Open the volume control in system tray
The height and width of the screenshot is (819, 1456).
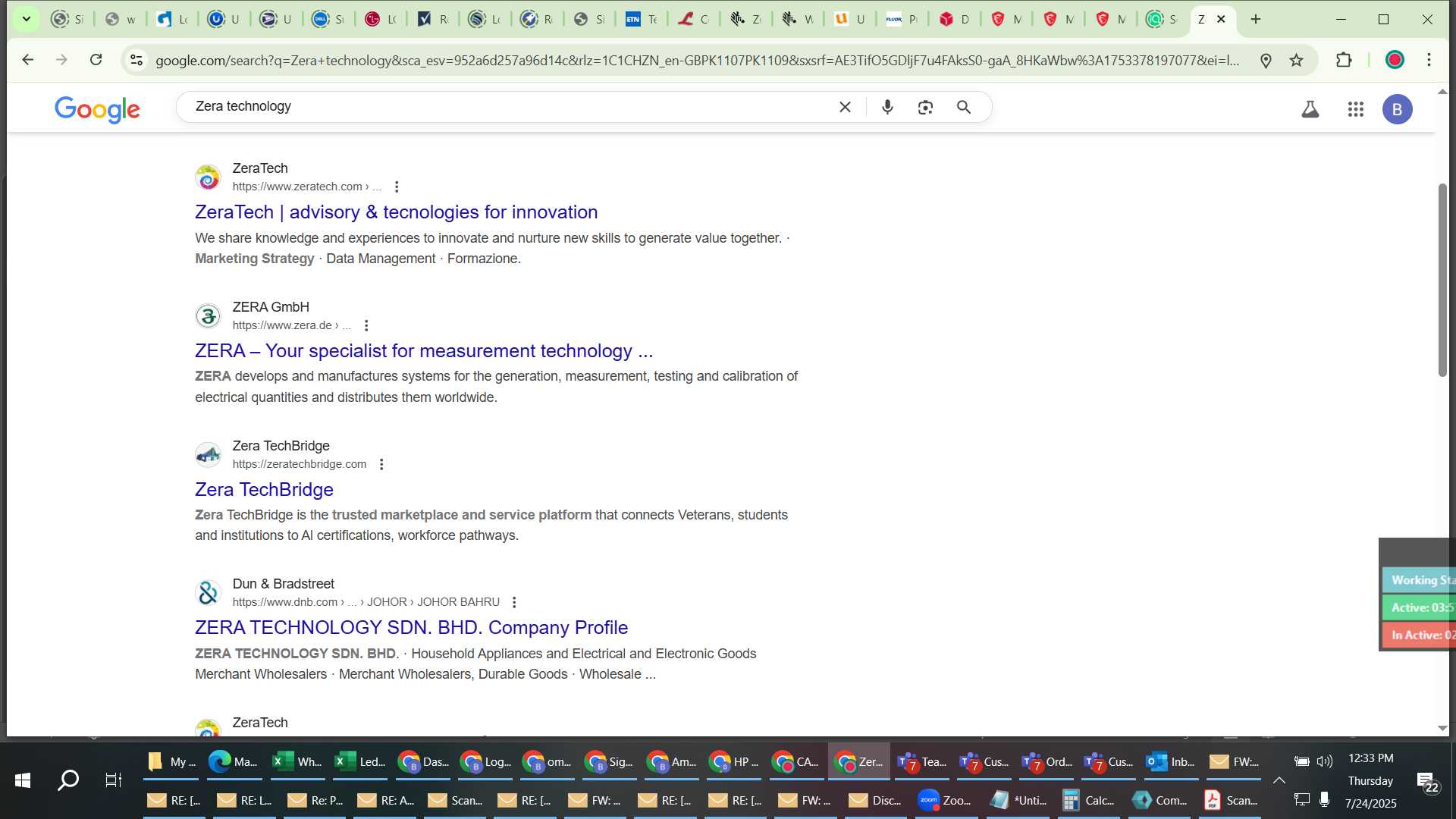[x=1325, y=761]
